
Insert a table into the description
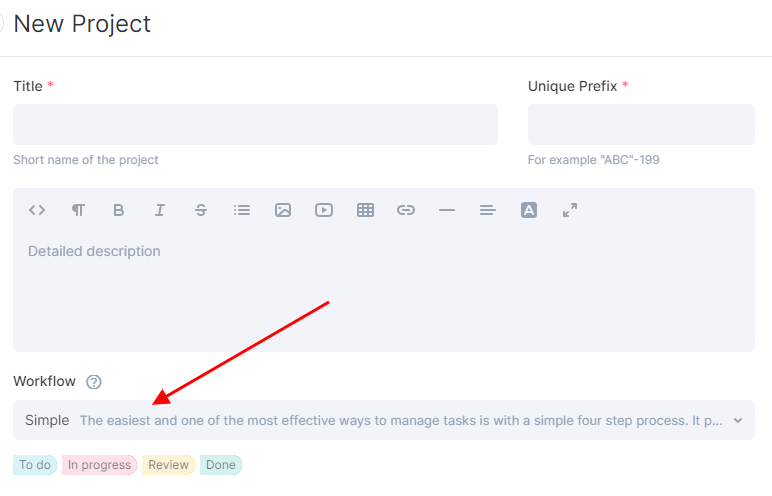pyautogui.click(x=365, y=210)
